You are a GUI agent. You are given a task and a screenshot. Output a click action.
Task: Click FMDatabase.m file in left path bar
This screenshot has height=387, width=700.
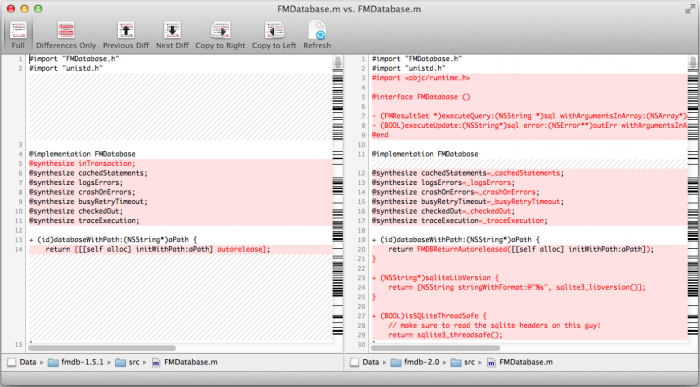(184, 362)
